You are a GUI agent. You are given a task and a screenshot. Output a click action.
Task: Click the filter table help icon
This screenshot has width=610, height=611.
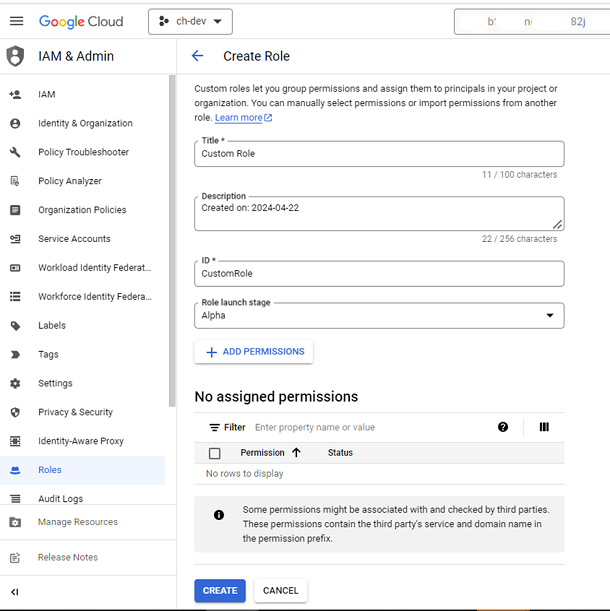point(503,427)
